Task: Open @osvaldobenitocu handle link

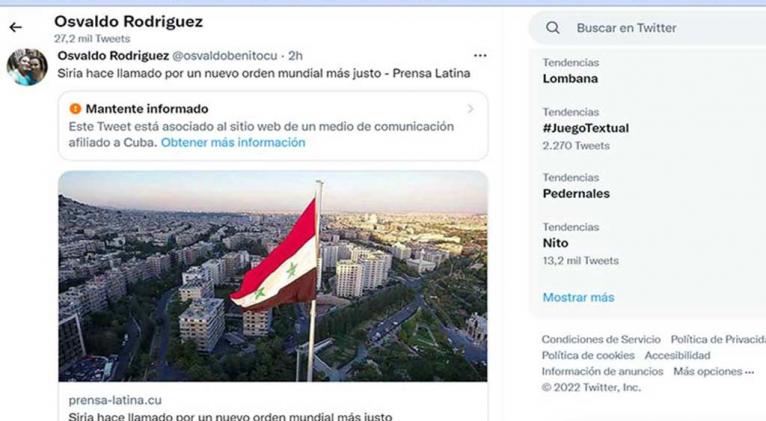Action: [x=225, y=56]
